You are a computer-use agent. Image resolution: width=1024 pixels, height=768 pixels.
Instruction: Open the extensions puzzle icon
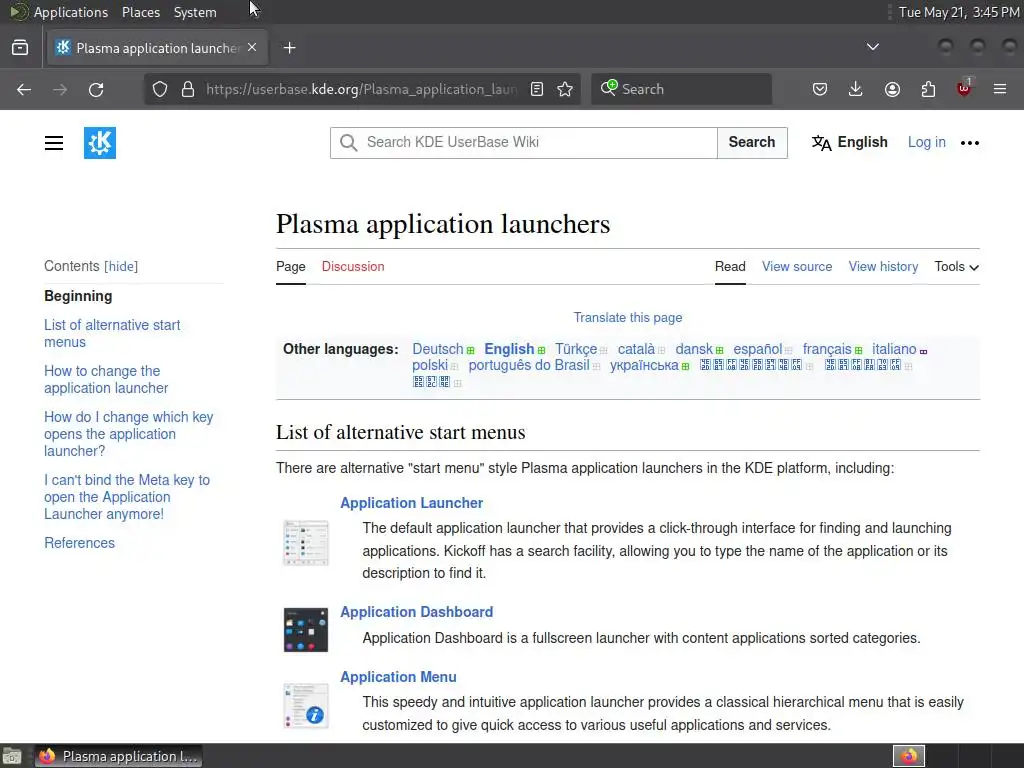click(x=928, y=89)
